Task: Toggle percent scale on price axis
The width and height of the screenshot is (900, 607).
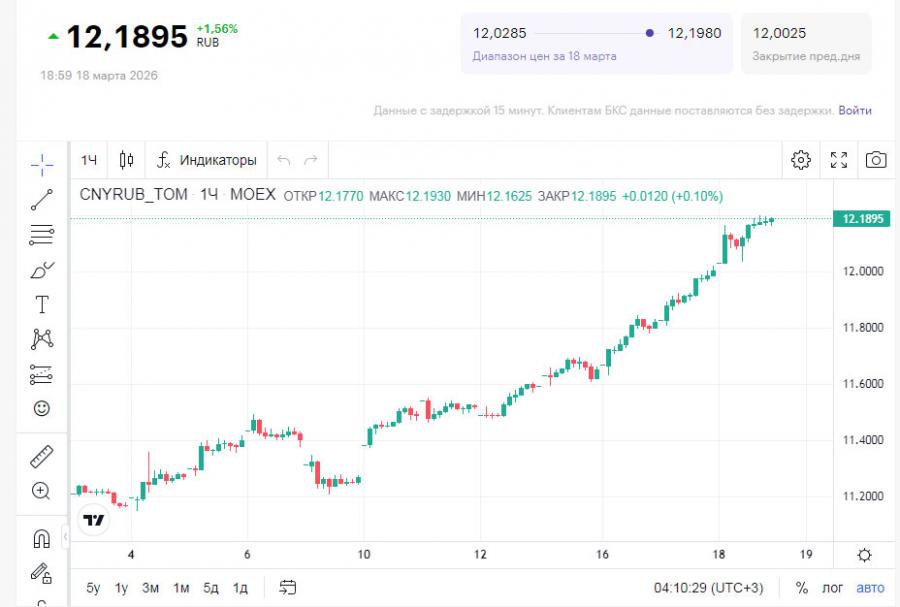Action: pyautogui.click(x=801, y=588)
